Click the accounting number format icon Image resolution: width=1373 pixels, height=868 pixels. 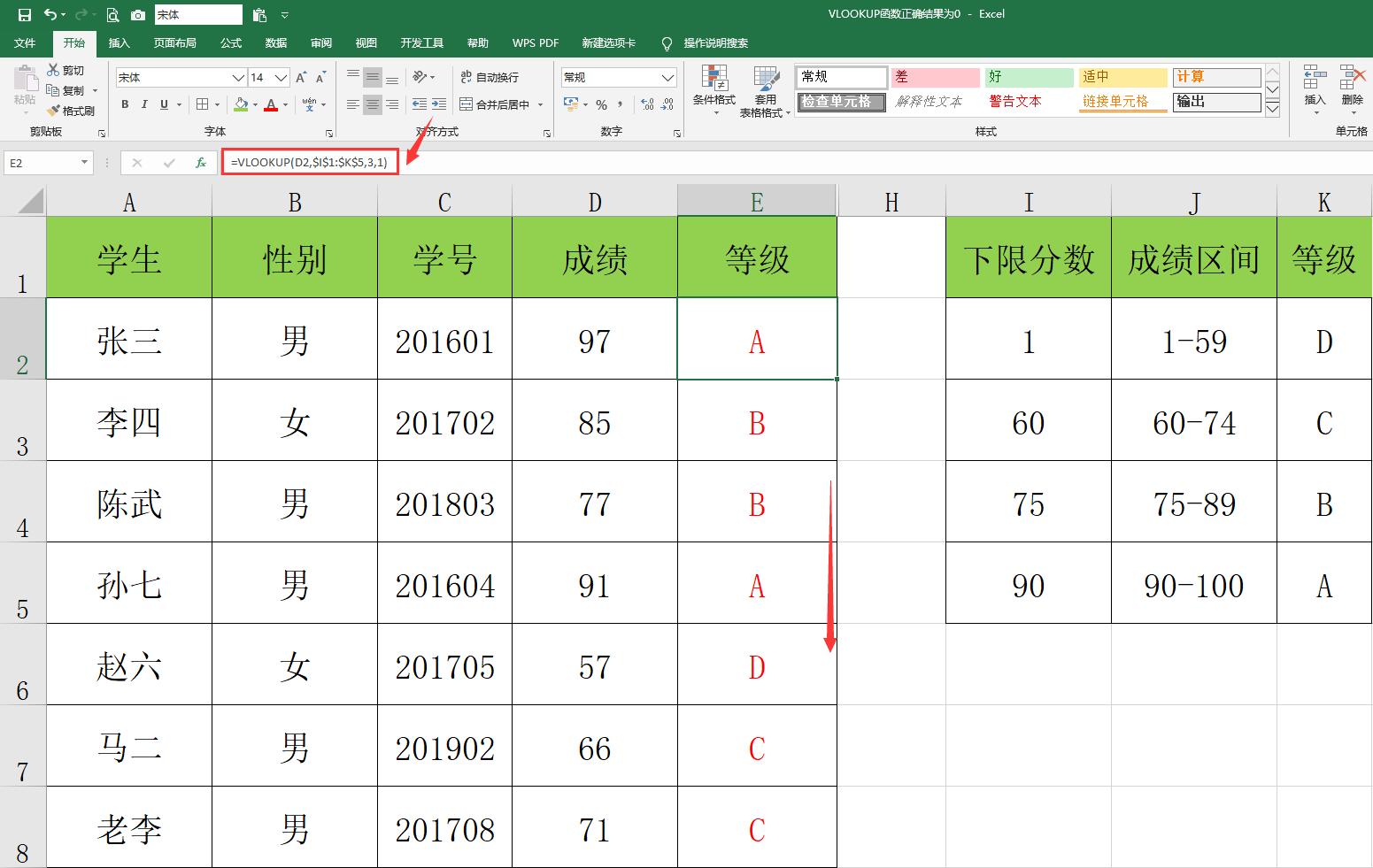(x=571, y=104)
